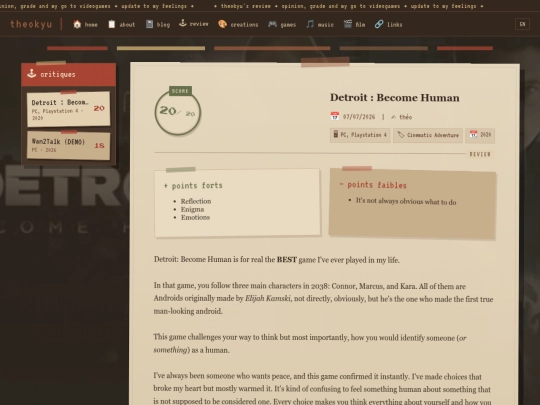Image resolution: width=540 pixels, height=405 pixels.
Task: Click the clapperboard icon next to film
Action: 347,24
